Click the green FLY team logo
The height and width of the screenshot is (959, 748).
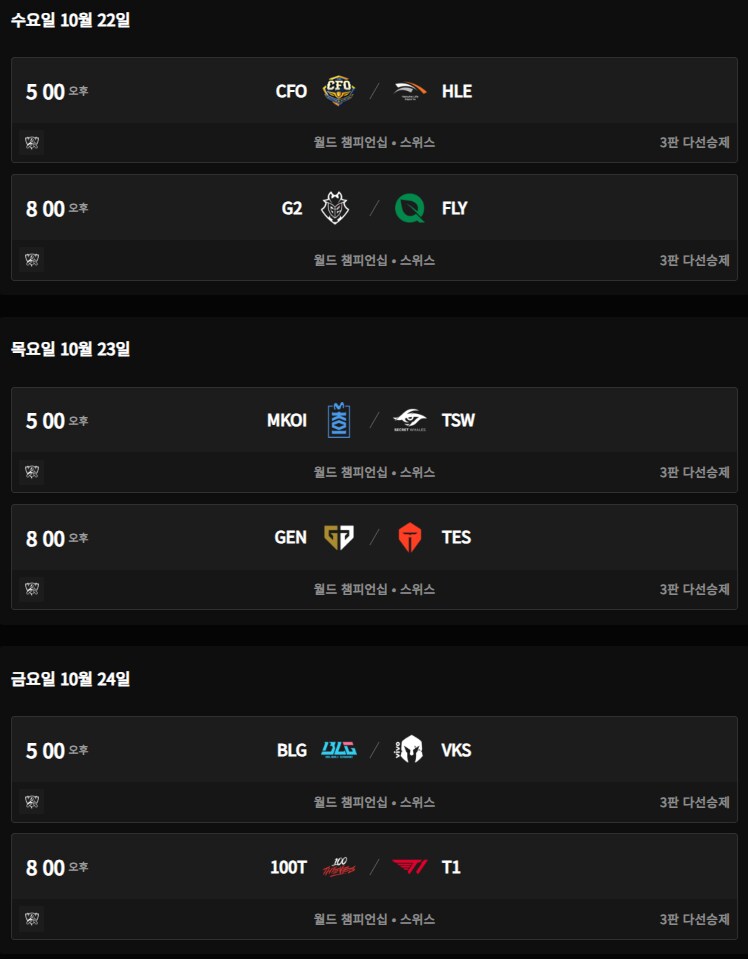(410, 208)
